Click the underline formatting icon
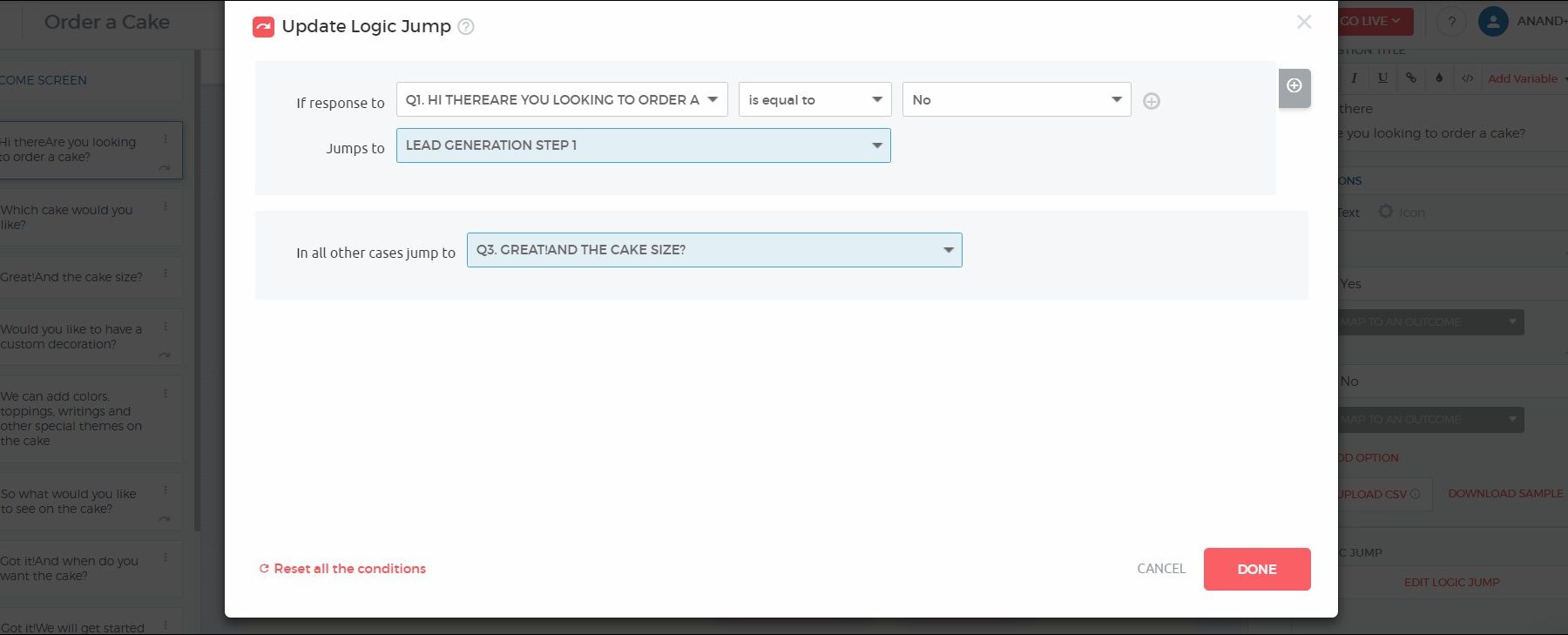1568x635 pixels. click(1382, 78)
